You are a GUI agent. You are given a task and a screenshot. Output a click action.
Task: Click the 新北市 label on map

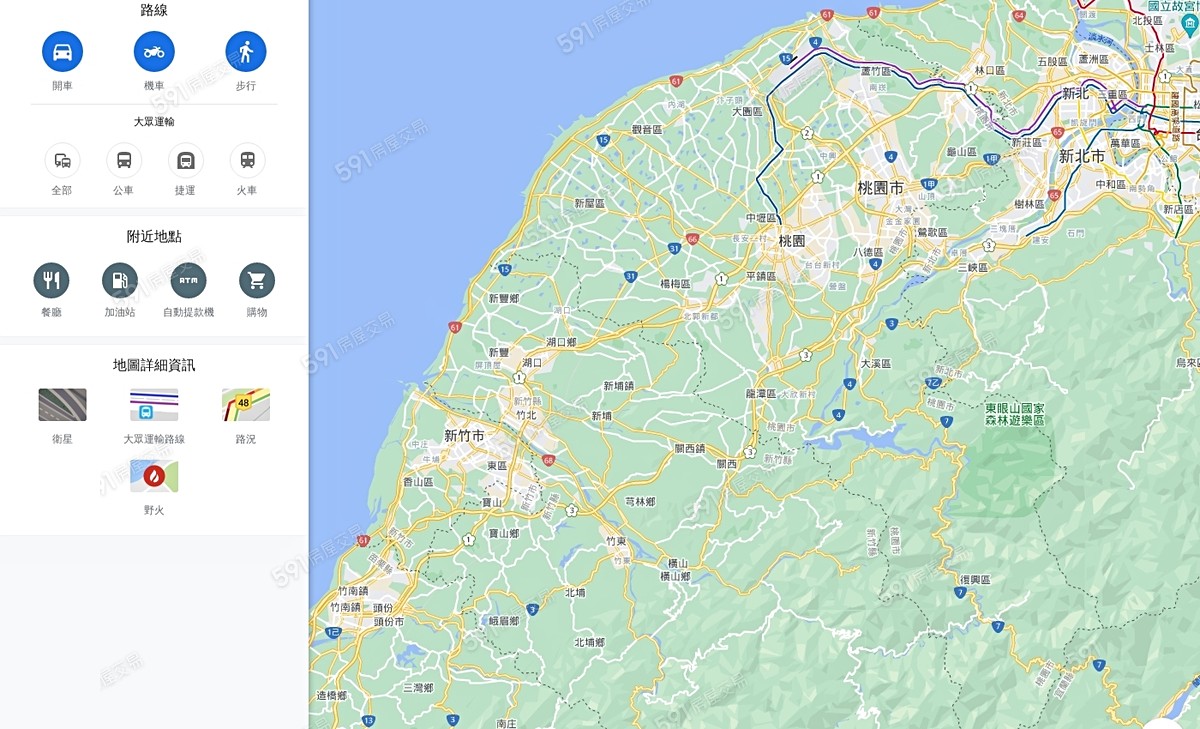pos(1082,156)
